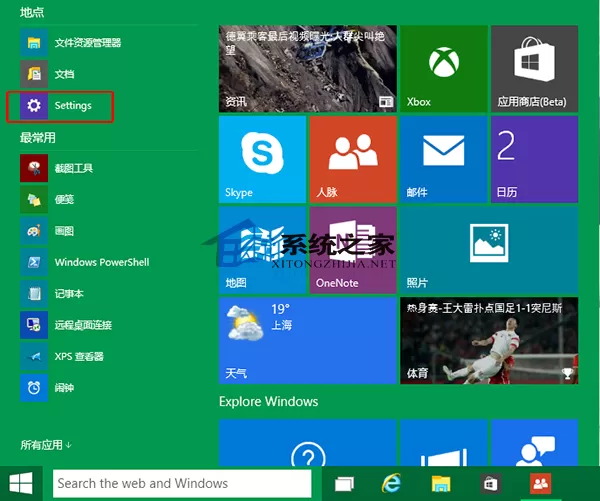Click the Windows Start button
The width and height of the screenshot is (600, 501).
pos(21,483)
